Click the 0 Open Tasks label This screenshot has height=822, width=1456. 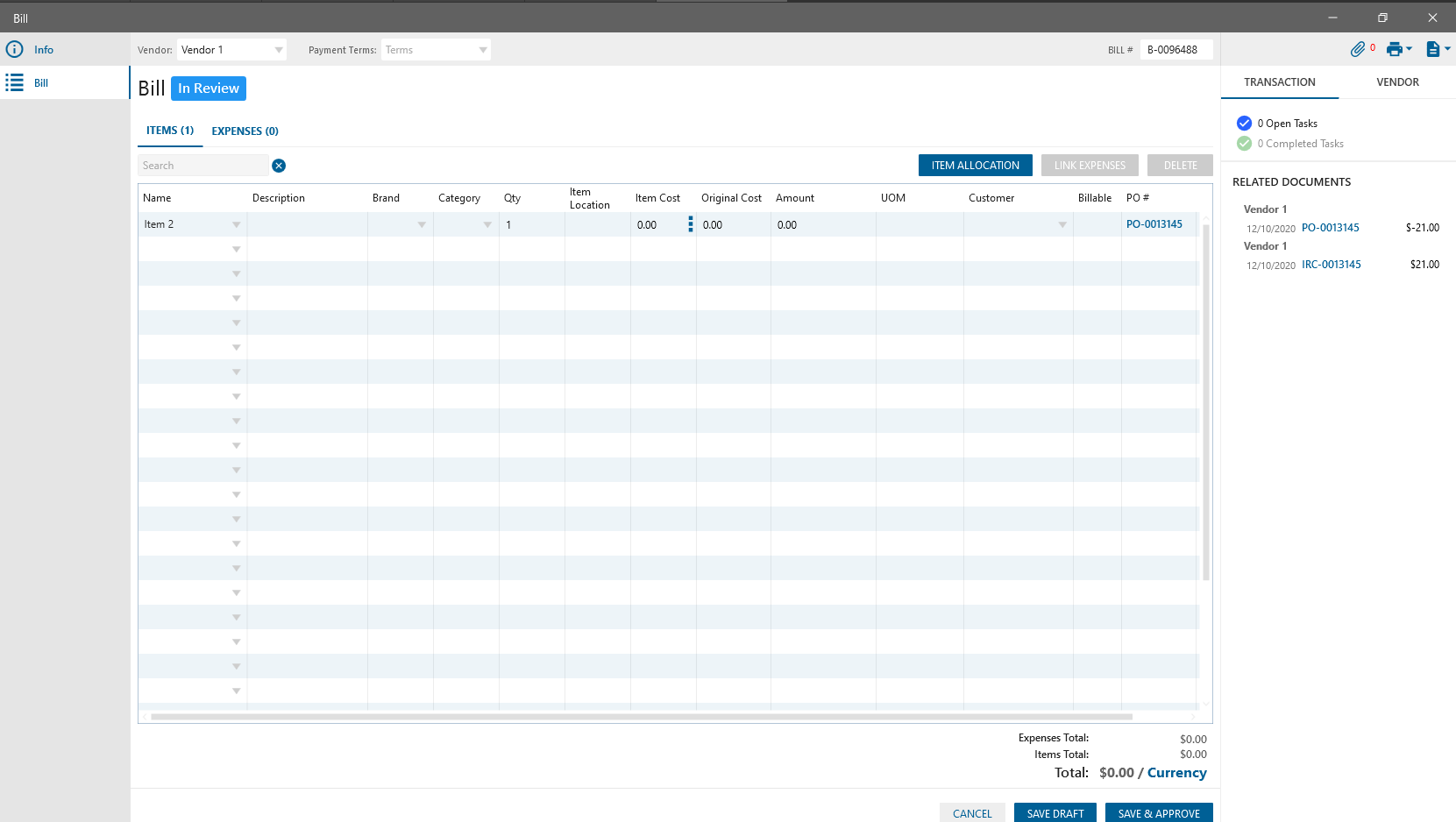[x=1288, y=124]
